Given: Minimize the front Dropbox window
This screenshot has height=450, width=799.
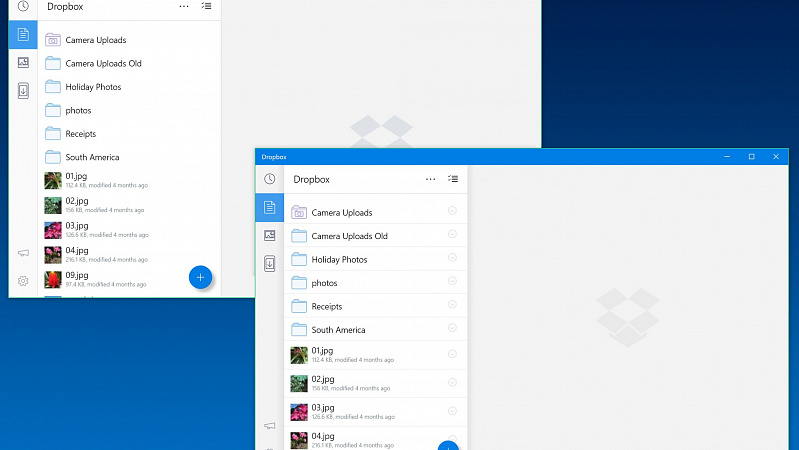Looking at the screenshot, I should tap(727, 156).
